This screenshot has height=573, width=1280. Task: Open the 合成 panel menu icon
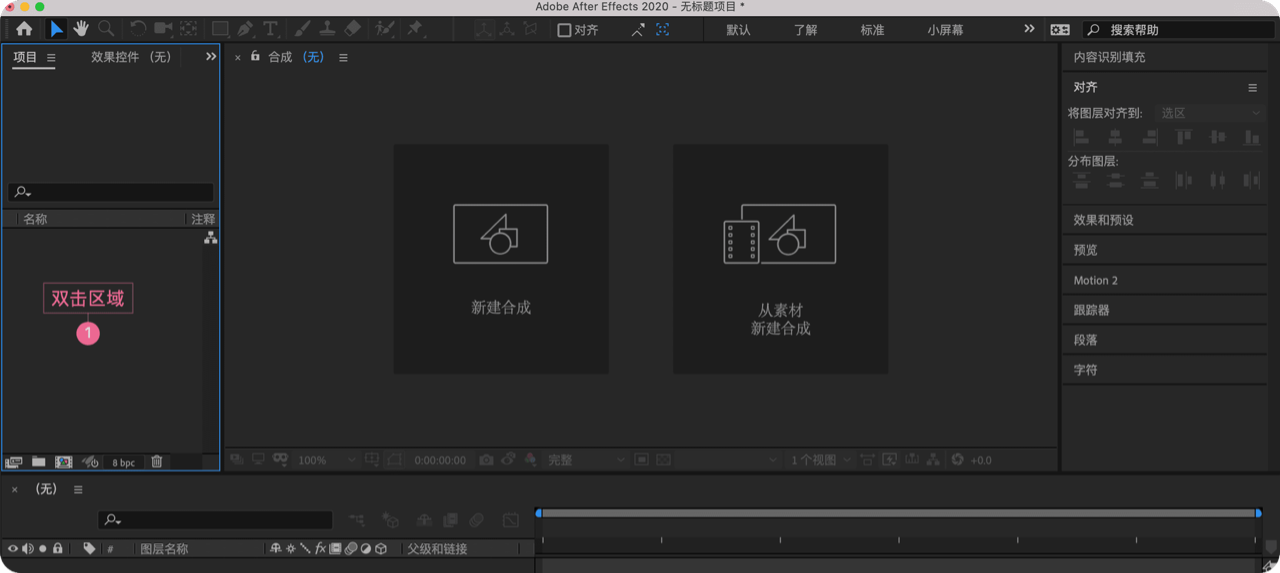tap(343, 58)
